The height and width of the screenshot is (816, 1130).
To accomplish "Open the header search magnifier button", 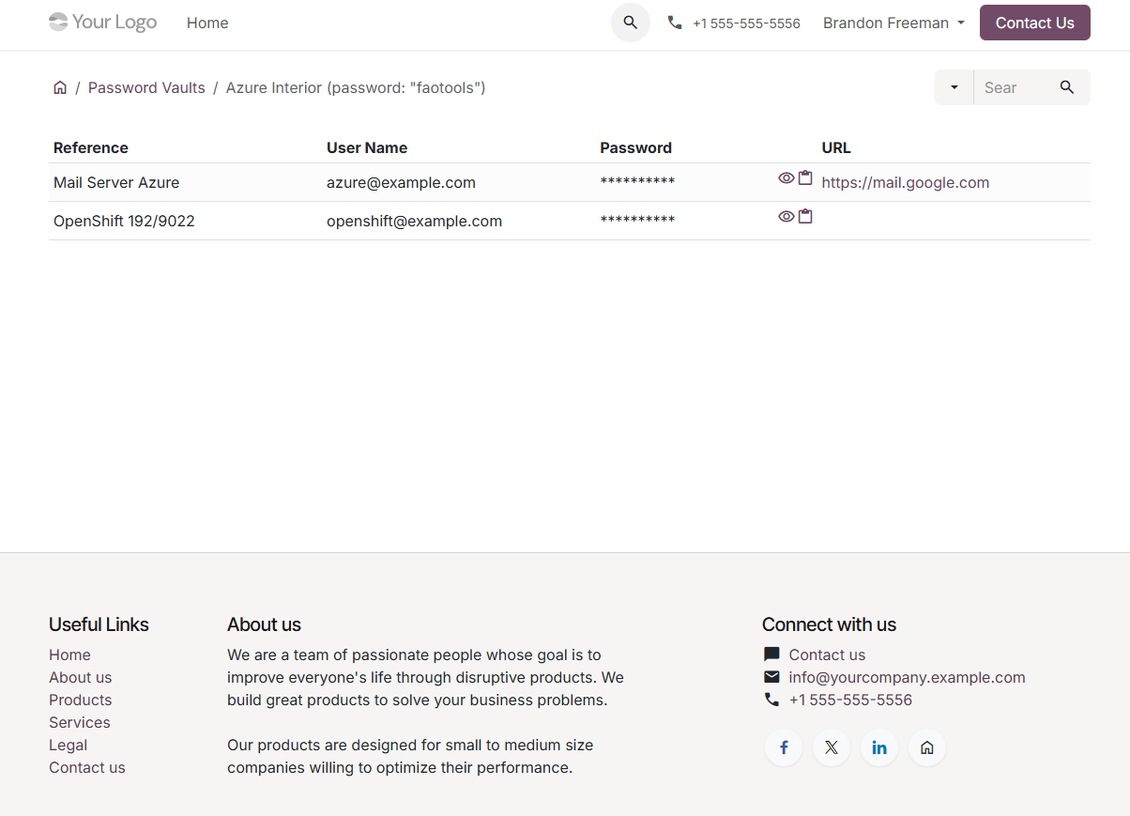I will 631,22.
